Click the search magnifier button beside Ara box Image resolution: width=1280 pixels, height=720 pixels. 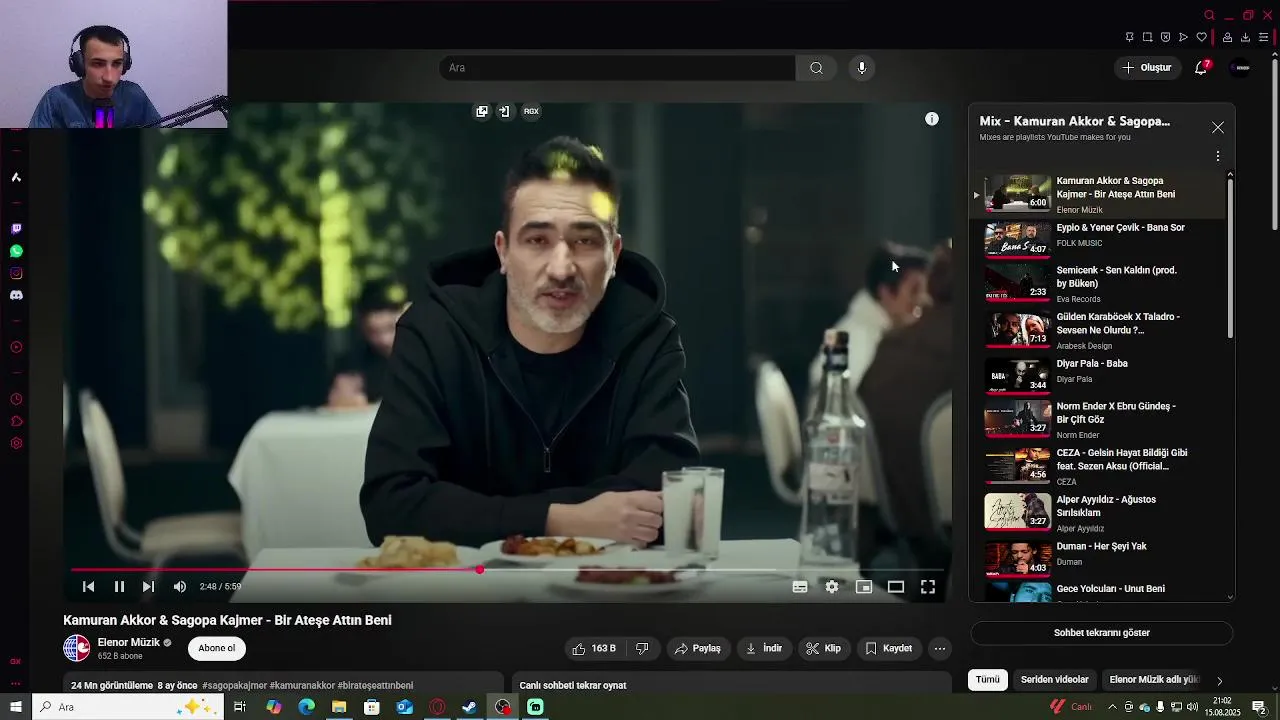pyautogui.click(x=816, y=68)
